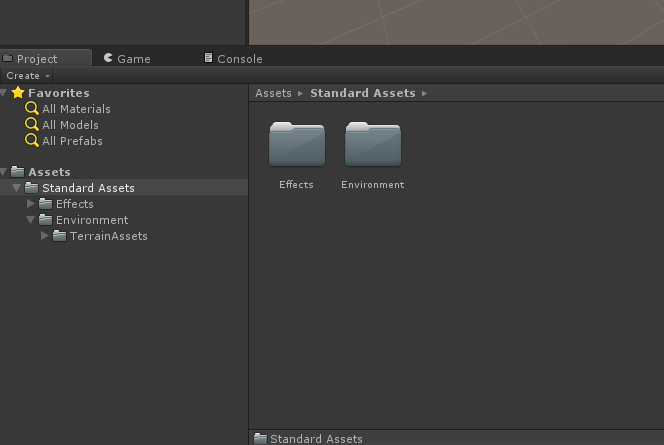Click the Game tab icon
Viewport: 664px width, 445px height.
pyautogui.click(x=108, y=58)
